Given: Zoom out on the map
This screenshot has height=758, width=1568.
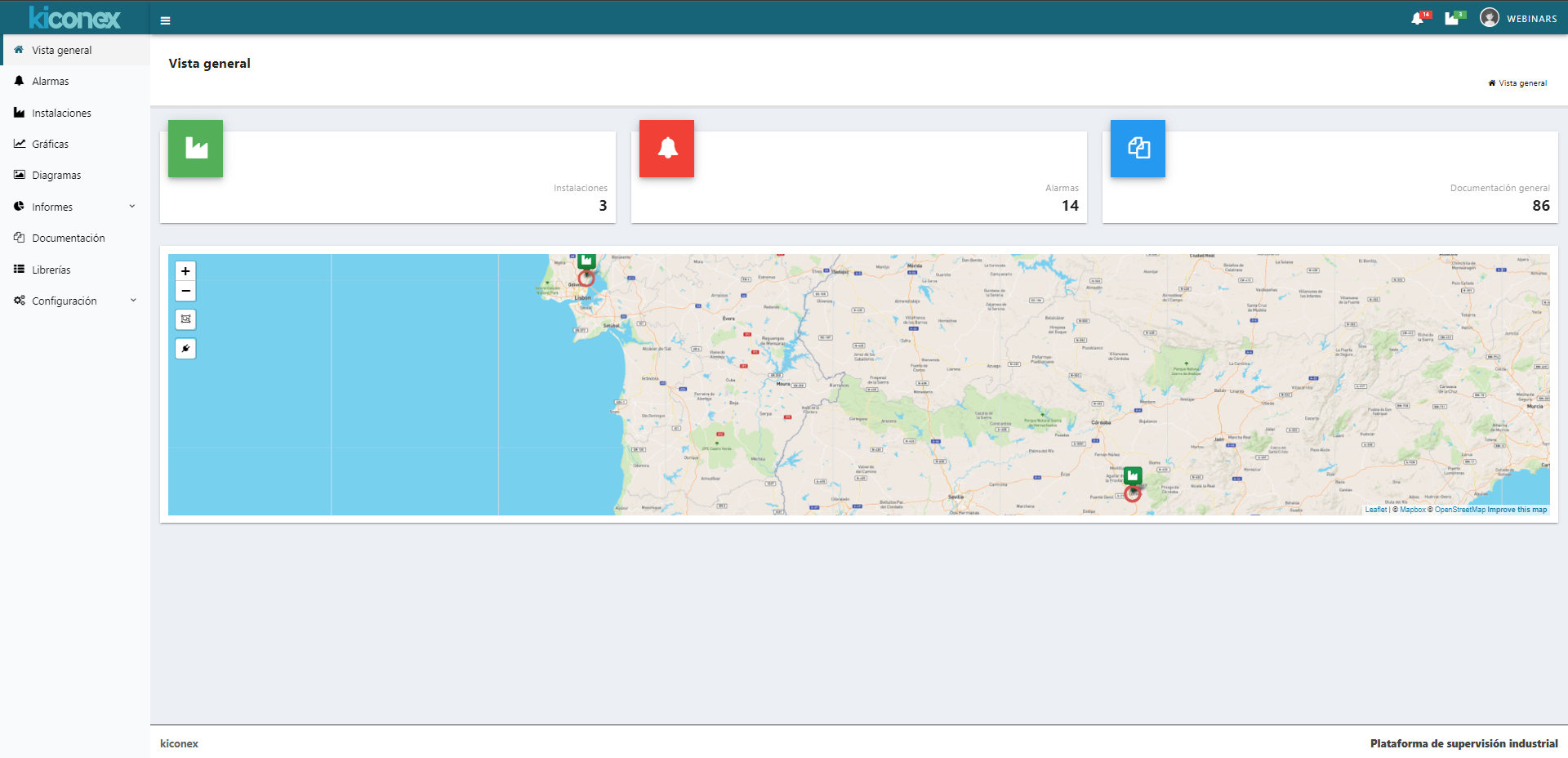Looking at the screenshot, I should click(x=185, y=291).
